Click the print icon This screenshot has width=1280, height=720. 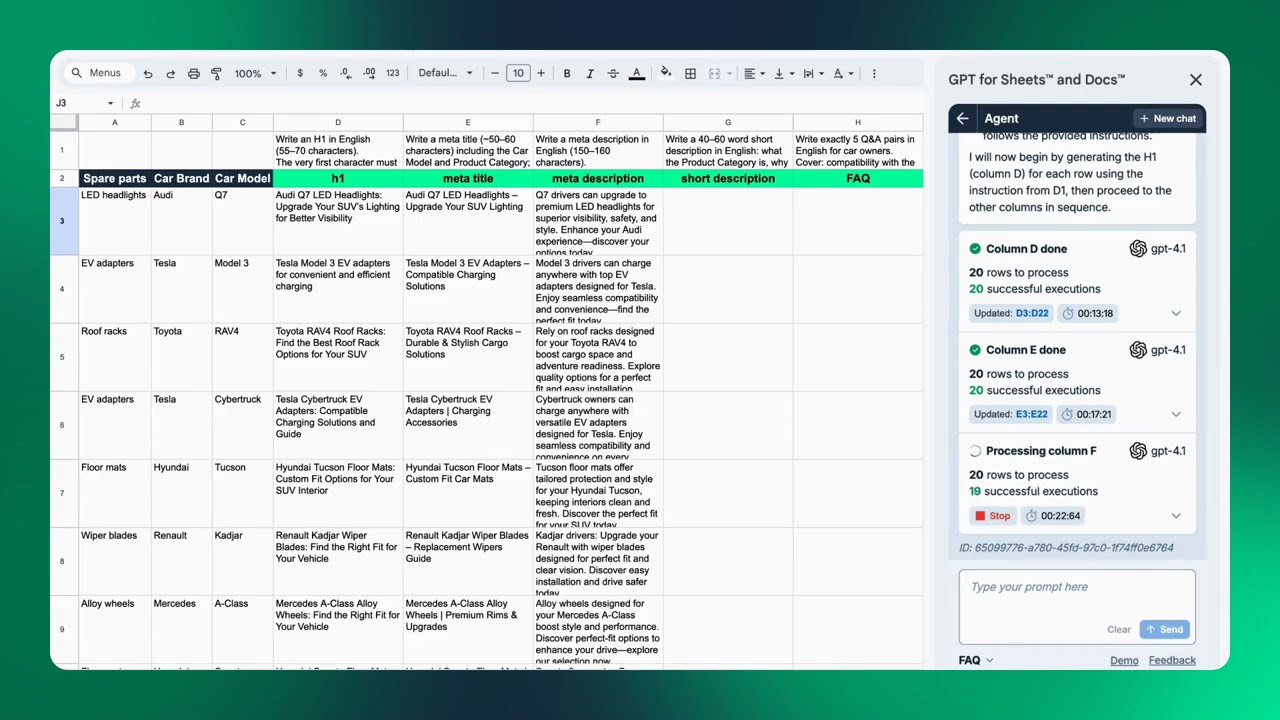click(194, 74)
